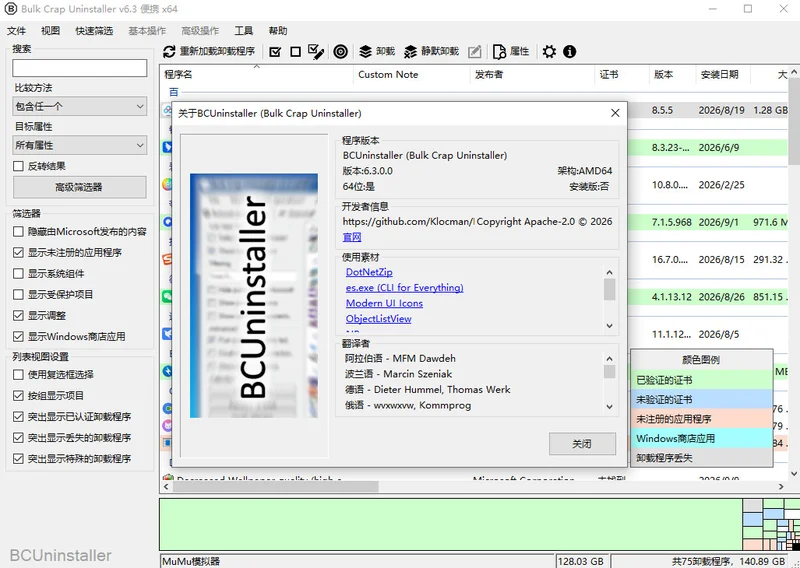Click the deselect-all empty box toolbar icon
Screen dimensions: 800x568
click(x=295, y=52)
